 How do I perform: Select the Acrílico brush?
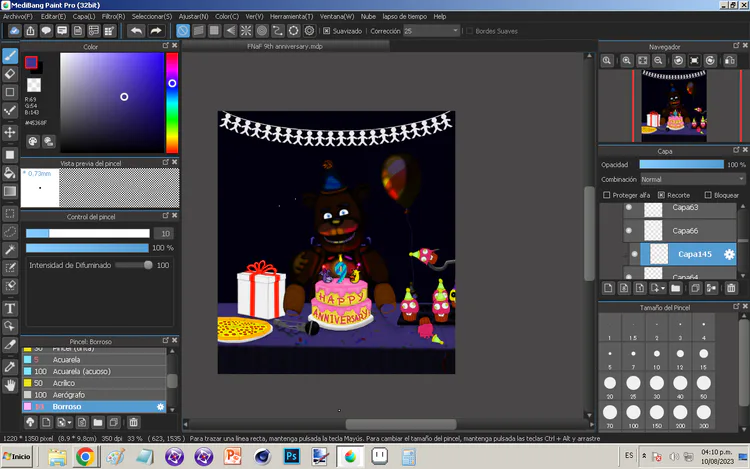point(94,383)
